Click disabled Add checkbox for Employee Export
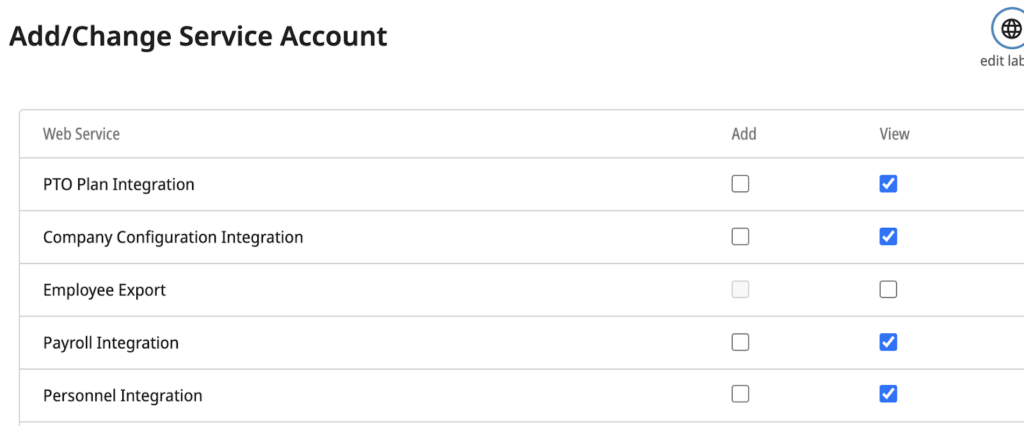Screen dimensions: 1024x426 (x=740, y=290)
